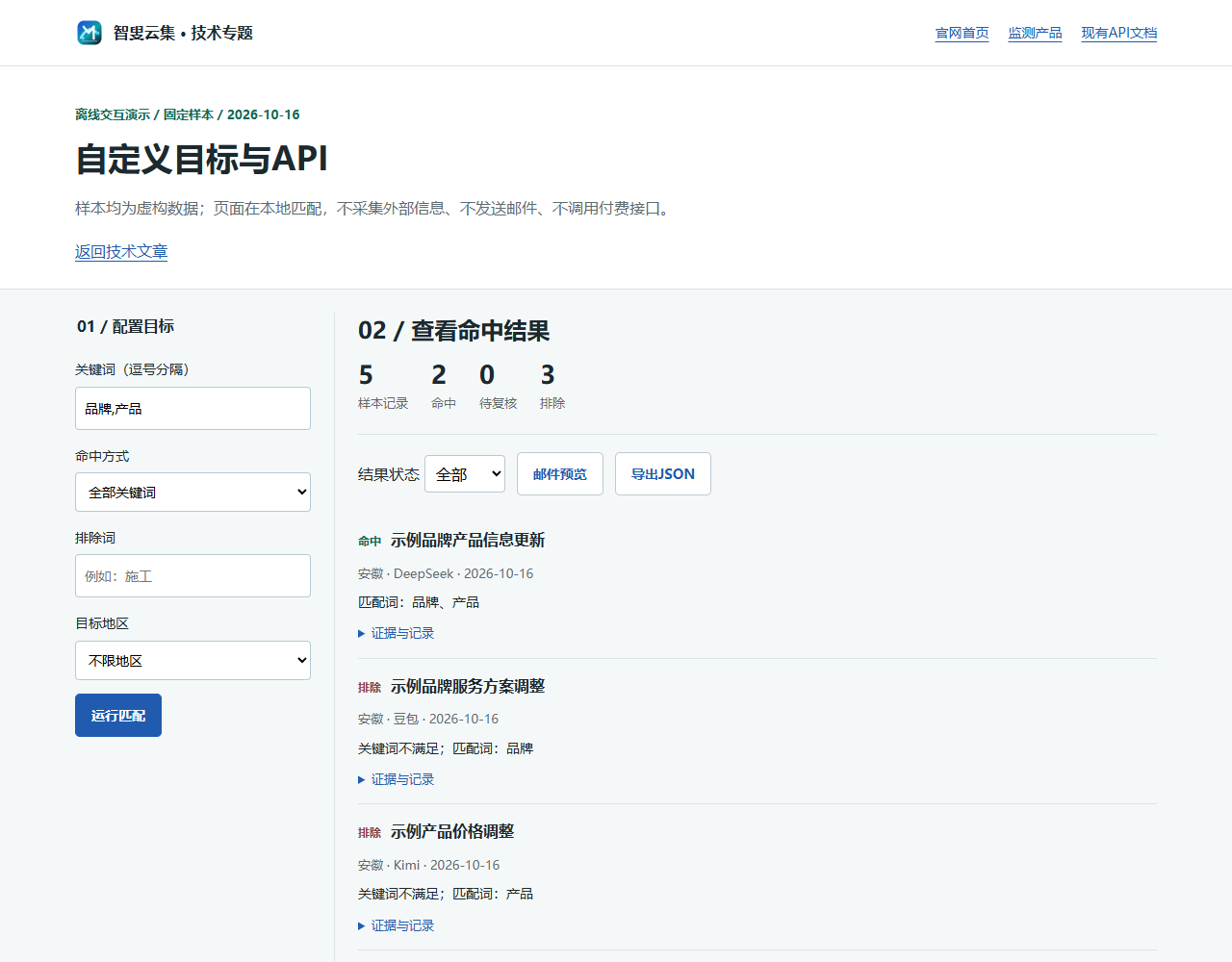Expand 证据与记录 under 示例品牌产品信息更新
The height and width of the screenshot is (962, 1232).
(x=396, y=633)
